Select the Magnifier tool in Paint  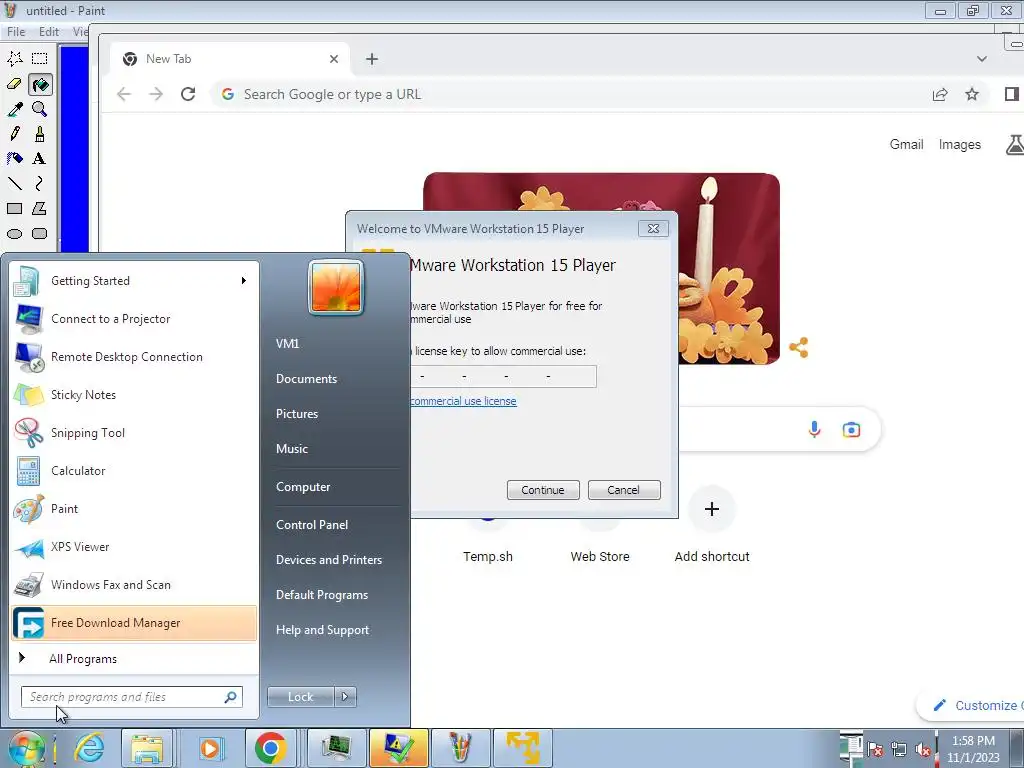(x=39, y=109)
